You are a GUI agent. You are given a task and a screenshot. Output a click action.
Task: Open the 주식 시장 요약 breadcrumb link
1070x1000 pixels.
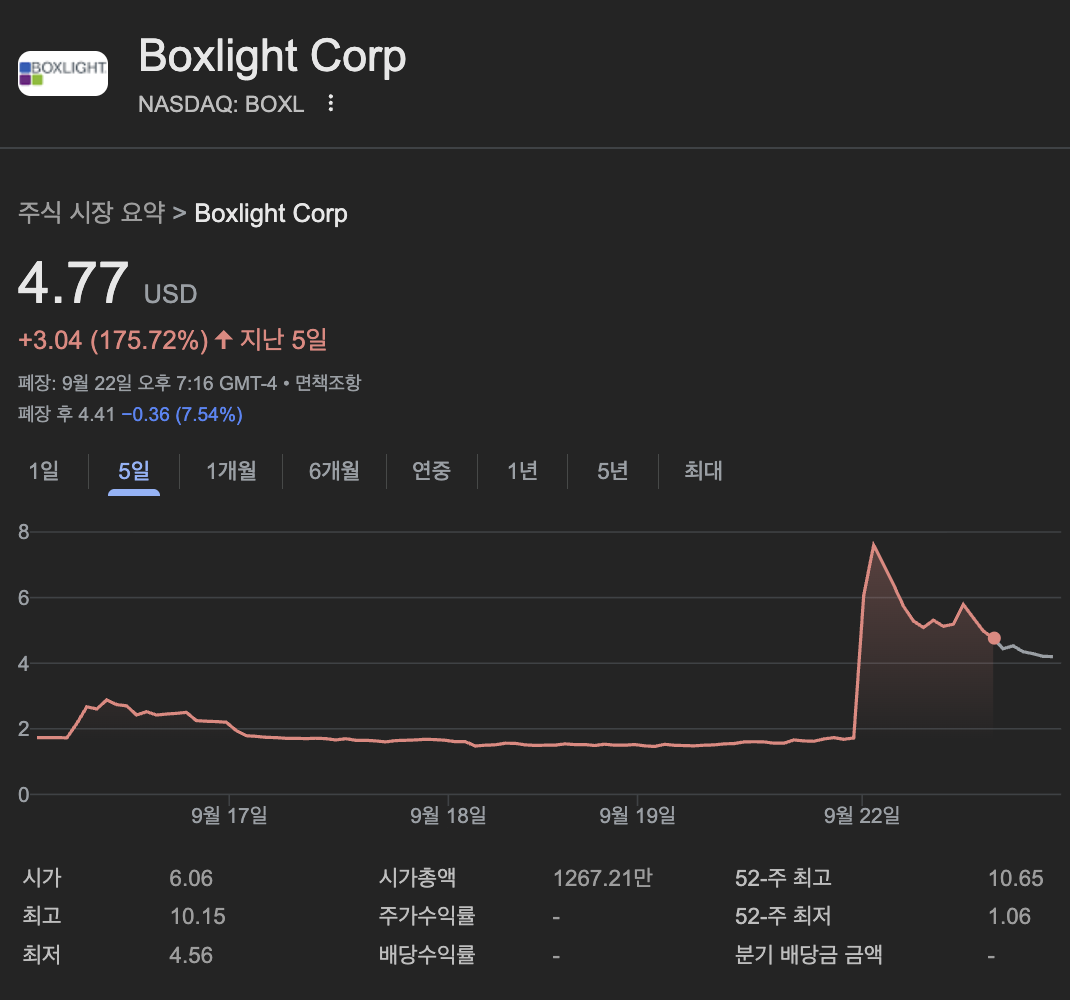91,213
